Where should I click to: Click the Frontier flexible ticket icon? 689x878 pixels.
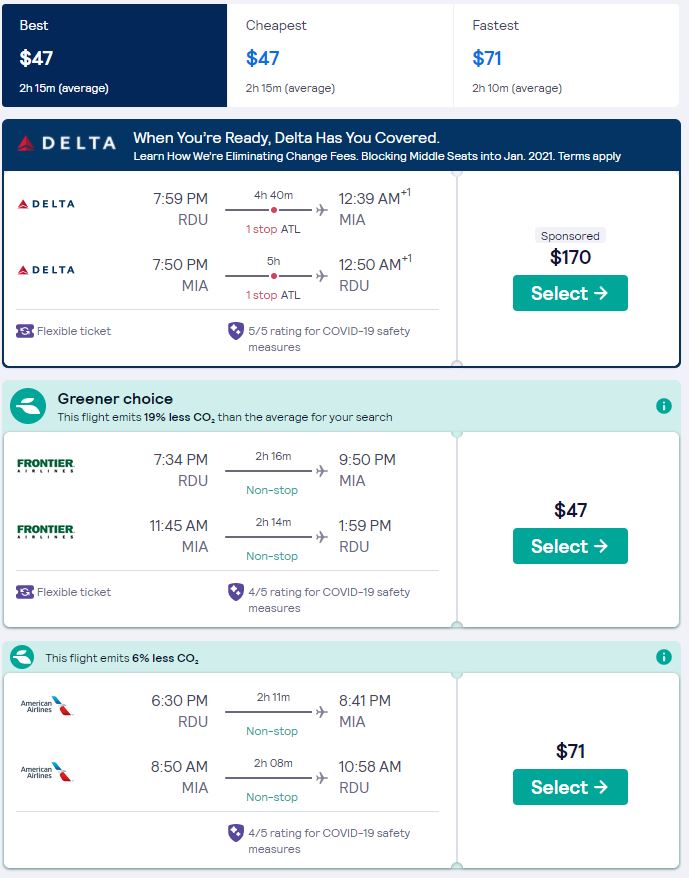tap(25, 592)
